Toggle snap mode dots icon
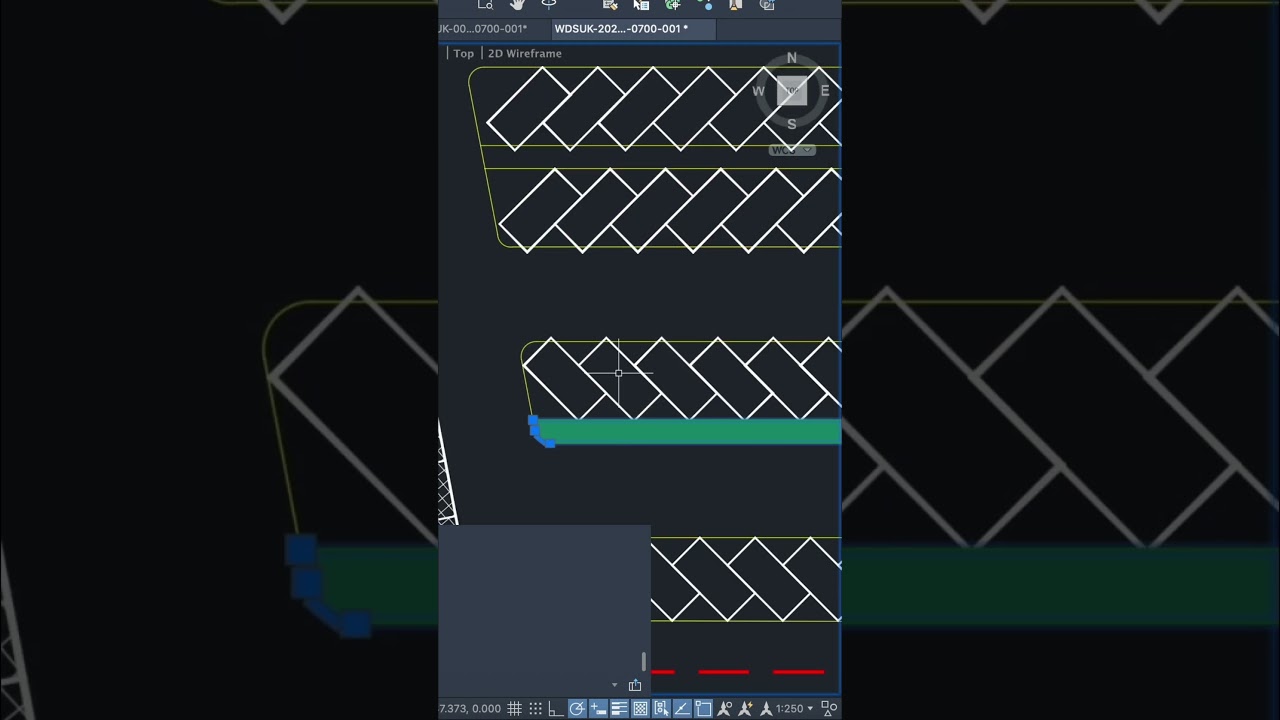The width and height of the screenshot is (1280, 720). tap(535, 709)
